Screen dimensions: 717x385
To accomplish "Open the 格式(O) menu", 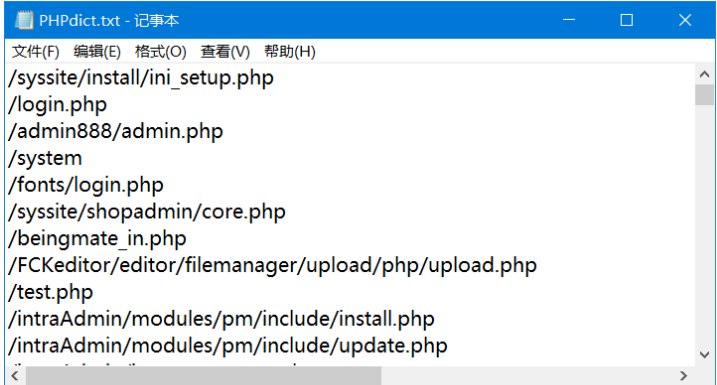I will 161,52.
